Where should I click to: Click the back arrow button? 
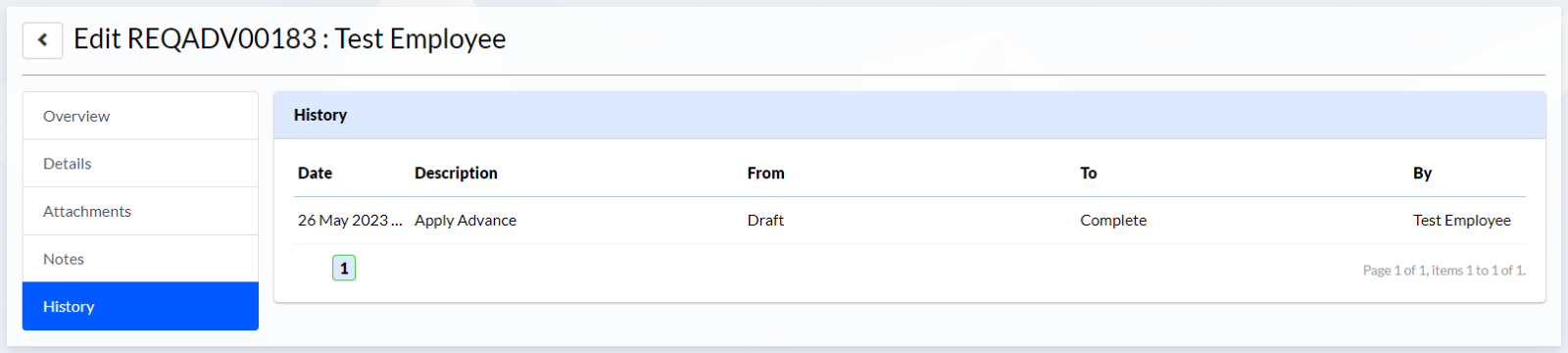[x=42, y=40]
